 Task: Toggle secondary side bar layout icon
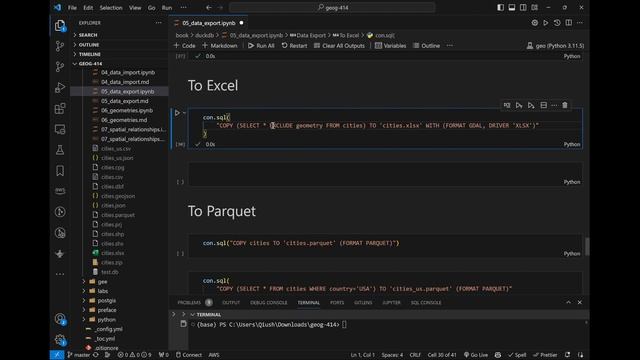[523, 7]
